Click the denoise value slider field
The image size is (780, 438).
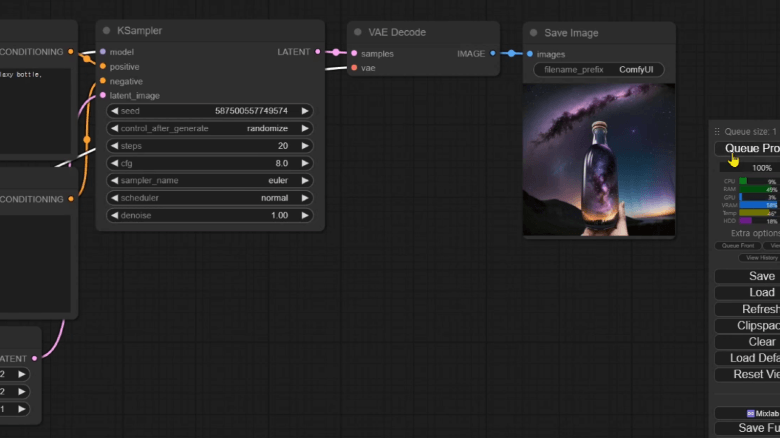pyautogui.click(x=209, y=215)
